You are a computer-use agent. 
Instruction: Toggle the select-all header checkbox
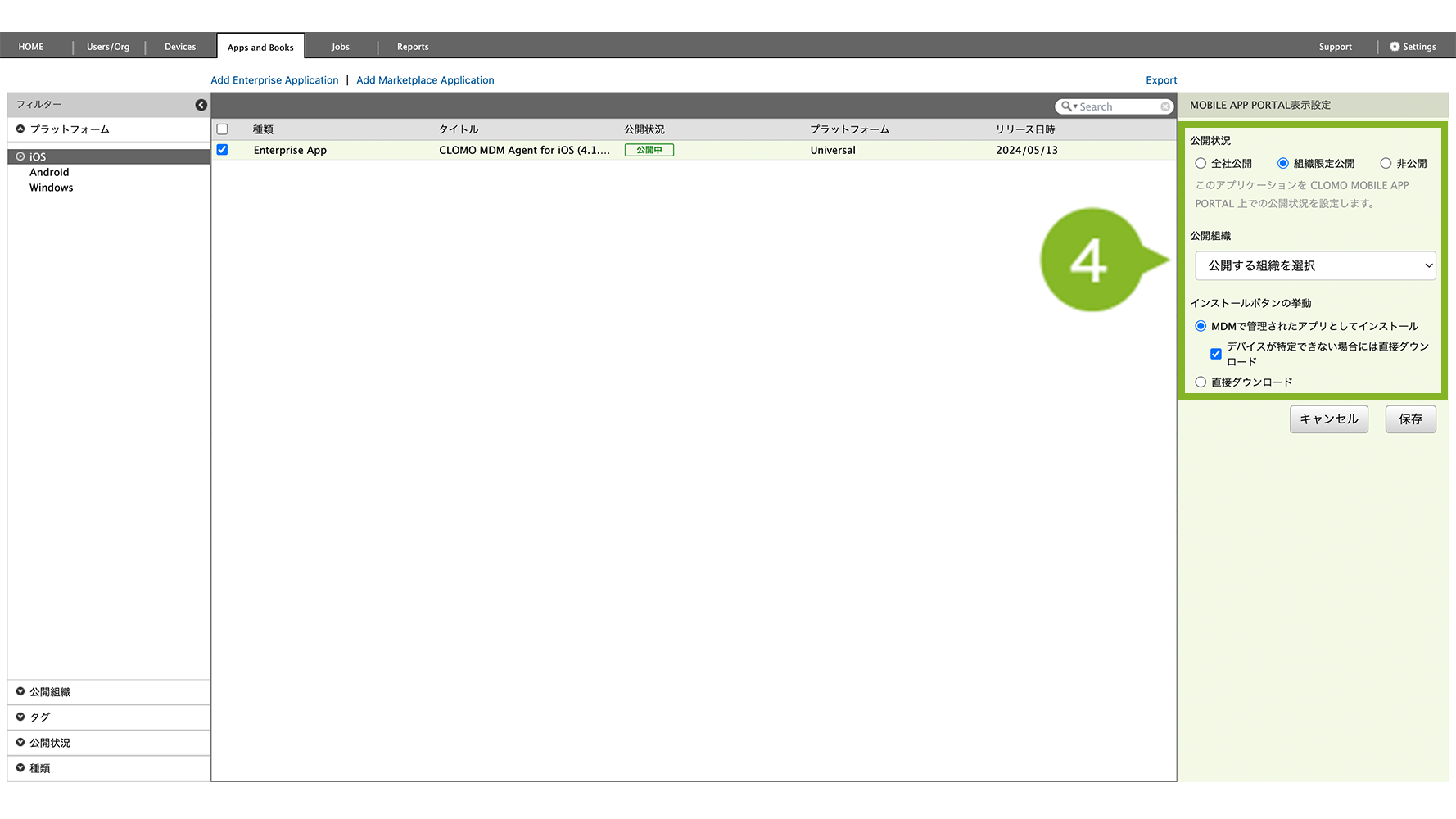tap(222, 129)
